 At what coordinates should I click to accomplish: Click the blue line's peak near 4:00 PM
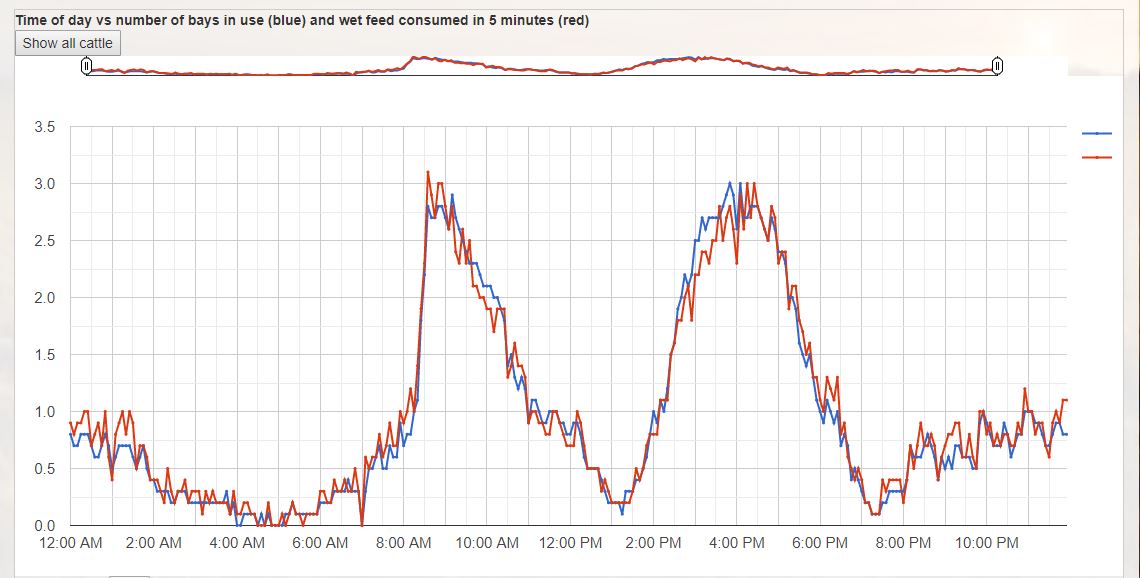[x=730, y=183]
